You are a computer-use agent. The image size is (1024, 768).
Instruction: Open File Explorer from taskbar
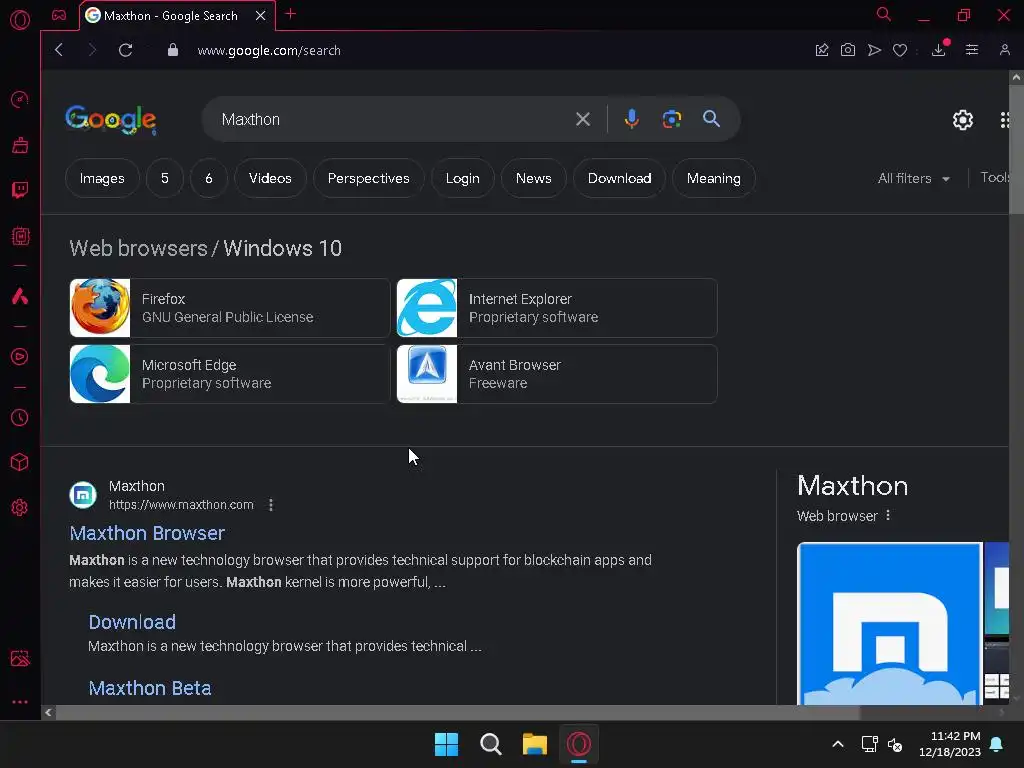(534, 744)
